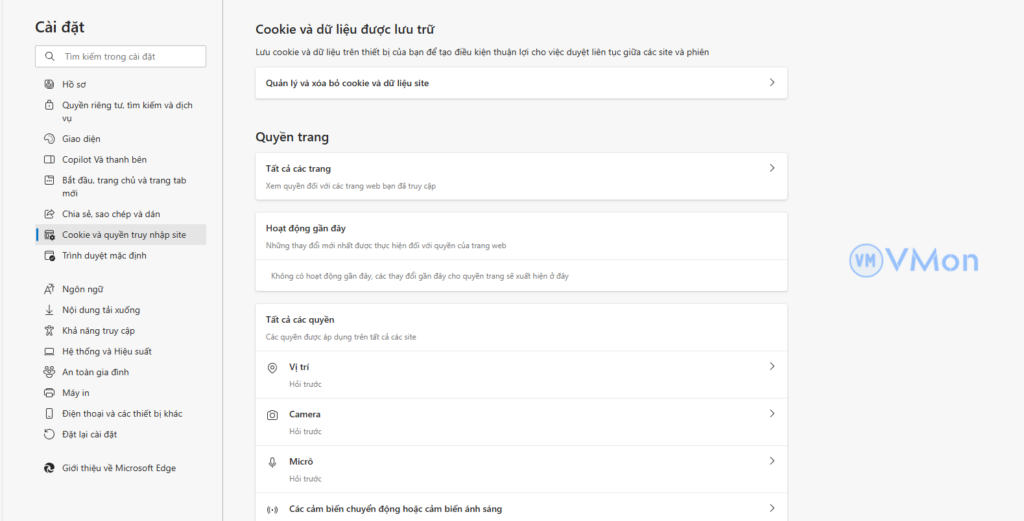The height and width of the screenshot is (521, 1024).
Task: Open Tất cả các trang chevron arrow
Action: pyautogui.click(x=772, y=168)
